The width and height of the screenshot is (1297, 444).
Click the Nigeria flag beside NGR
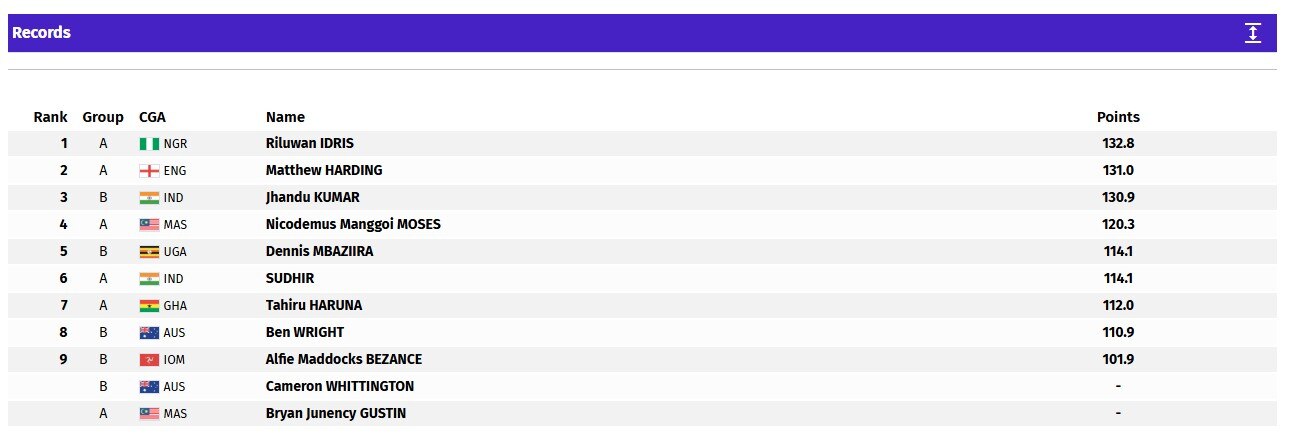[x=149, y=144]
